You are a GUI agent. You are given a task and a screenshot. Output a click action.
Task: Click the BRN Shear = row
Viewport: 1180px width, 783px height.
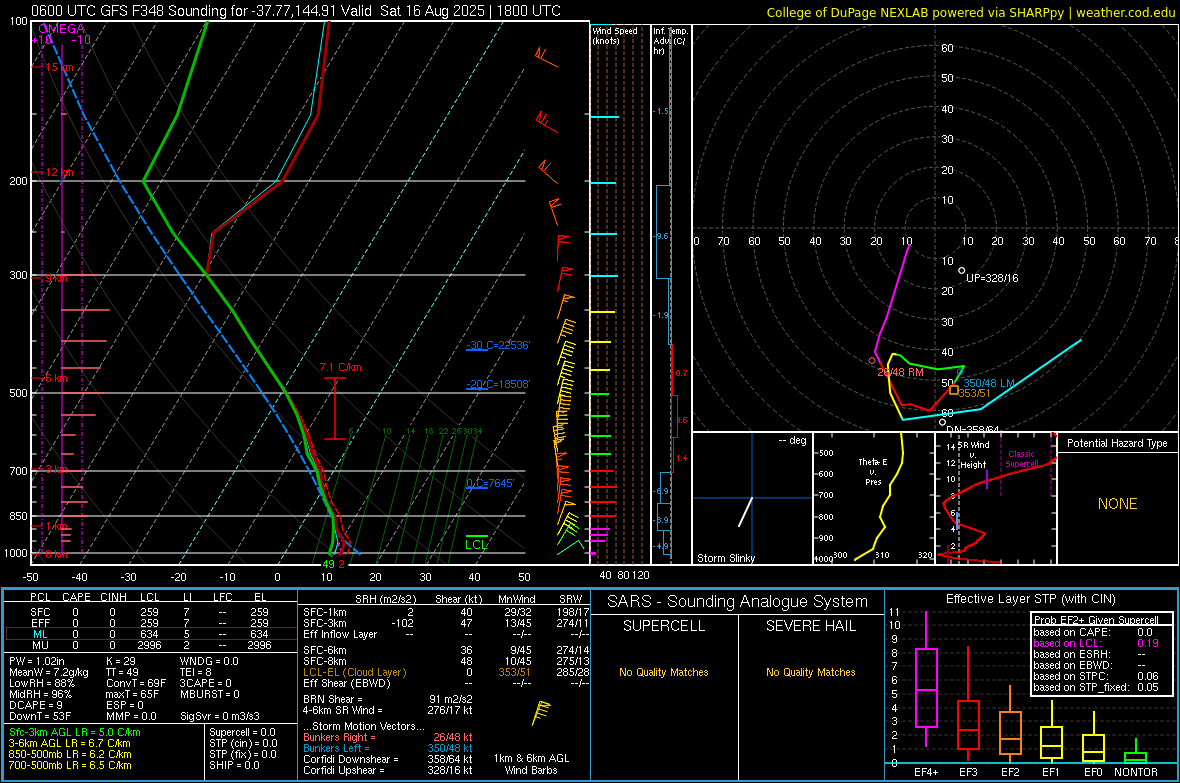388,699
